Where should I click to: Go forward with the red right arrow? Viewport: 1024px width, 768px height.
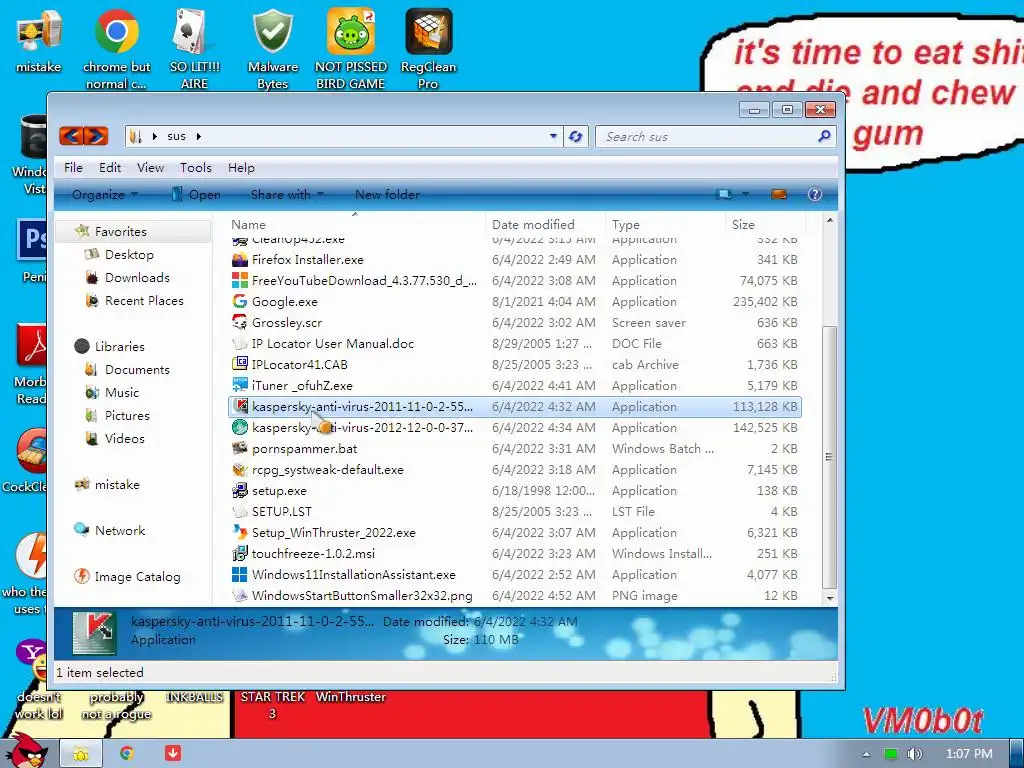point(96,136)
